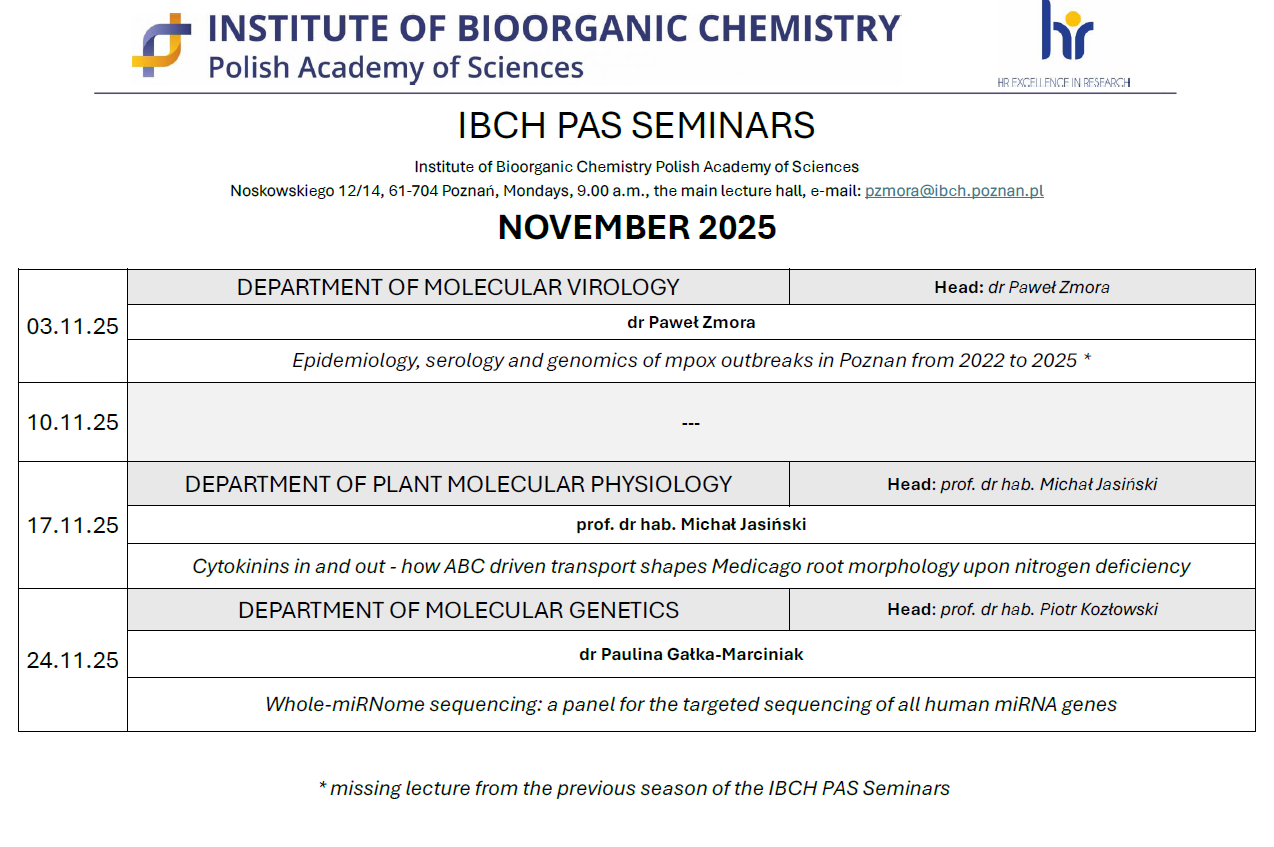Click the missing lecture footnote text

(634, 788)
